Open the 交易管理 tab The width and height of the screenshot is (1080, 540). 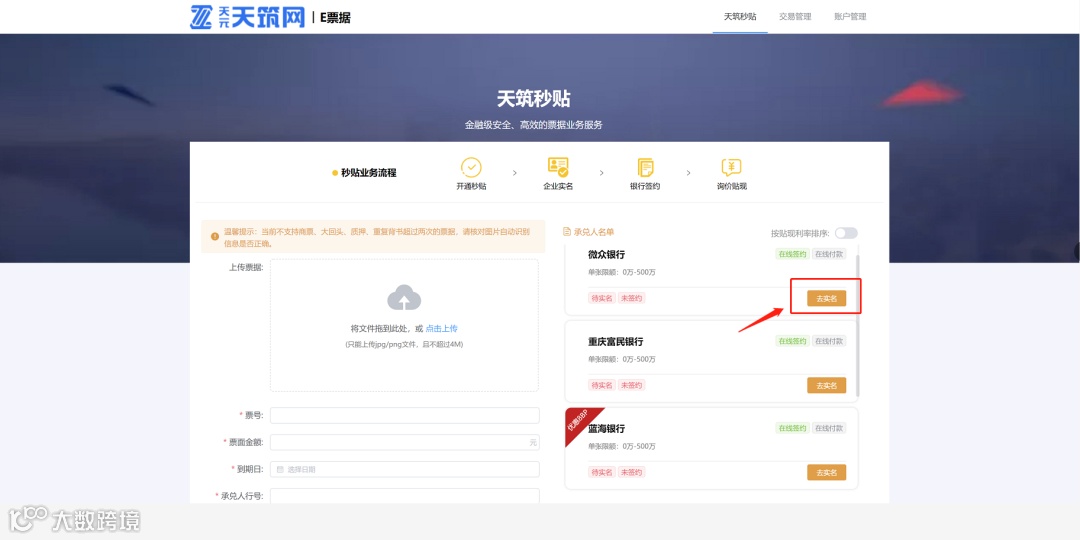[x=795, y=17]
